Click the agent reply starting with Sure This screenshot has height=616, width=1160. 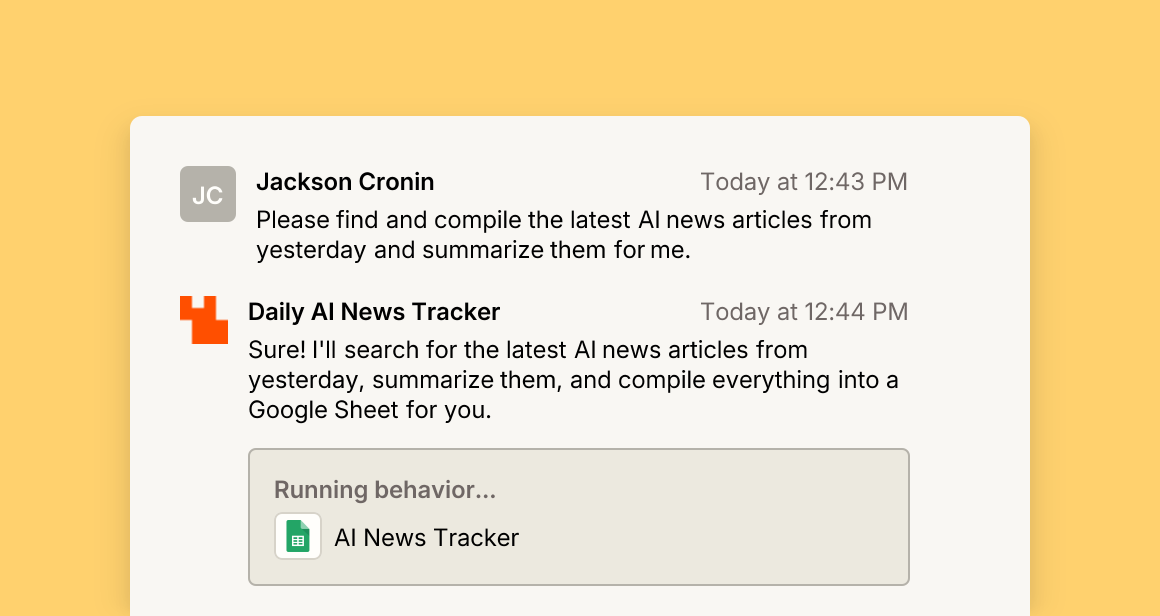coord(573,379)
